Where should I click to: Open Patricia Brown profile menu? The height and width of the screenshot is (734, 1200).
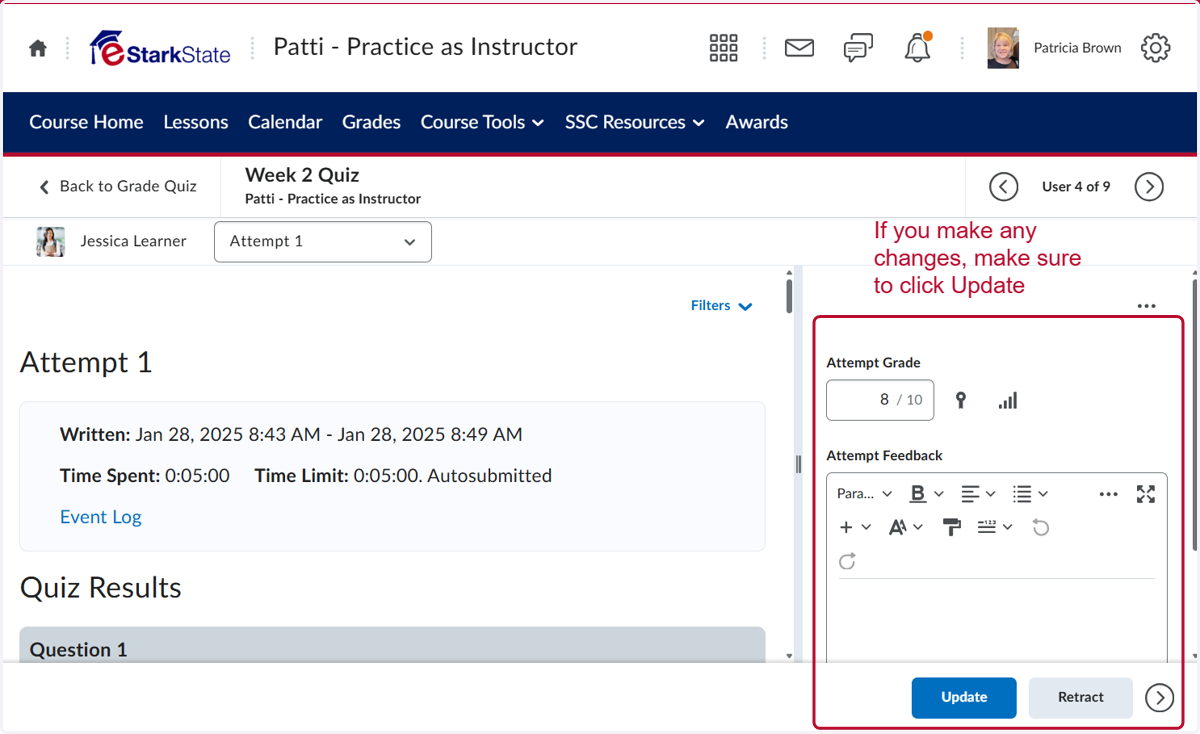tap(1055, 48)
